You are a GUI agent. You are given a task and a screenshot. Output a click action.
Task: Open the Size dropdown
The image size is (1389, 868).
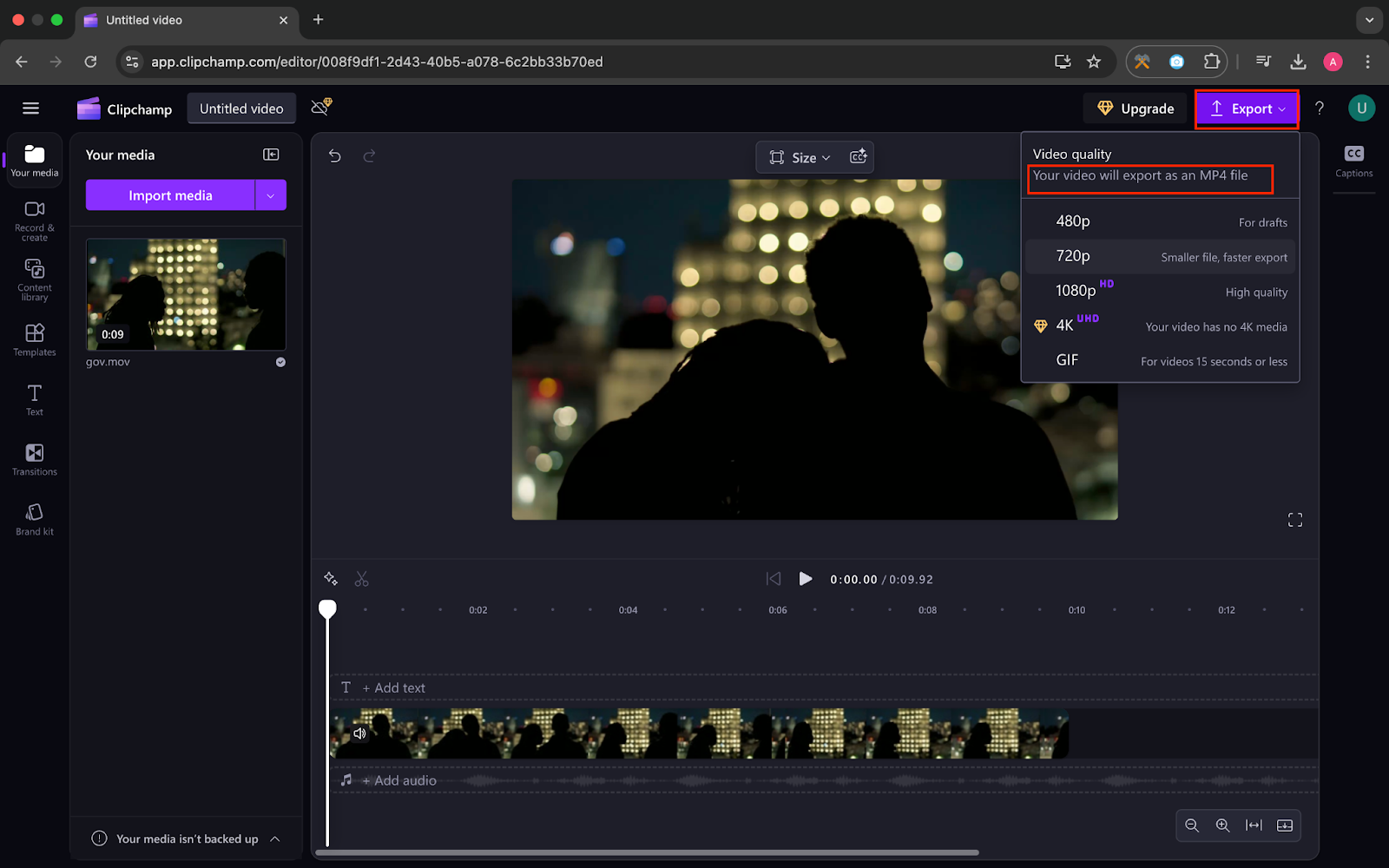pos(800,157)
